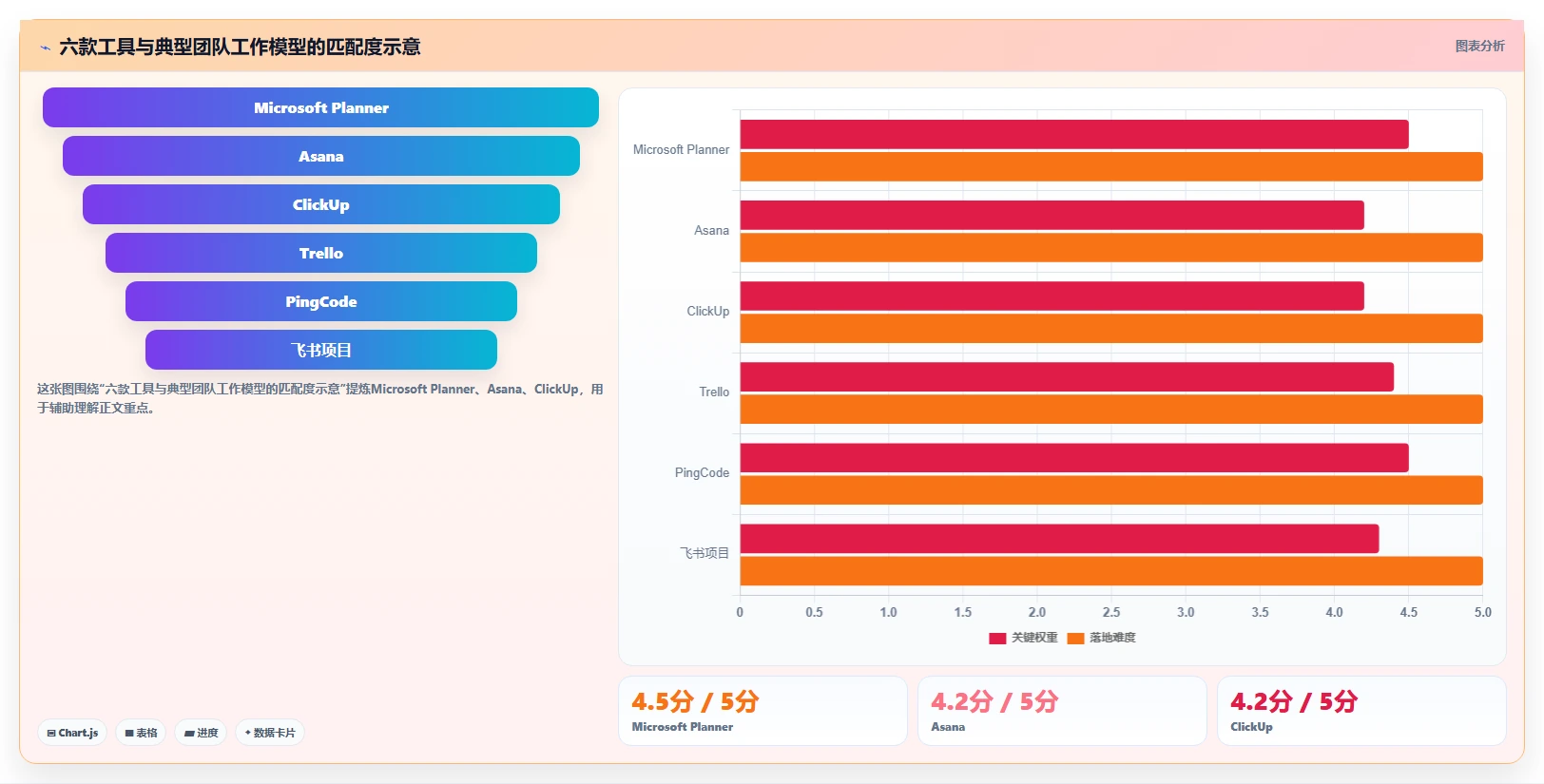Select the PingCode funnel bar
The height and width of the screenshot is (784, 1544).
point(320,301)
